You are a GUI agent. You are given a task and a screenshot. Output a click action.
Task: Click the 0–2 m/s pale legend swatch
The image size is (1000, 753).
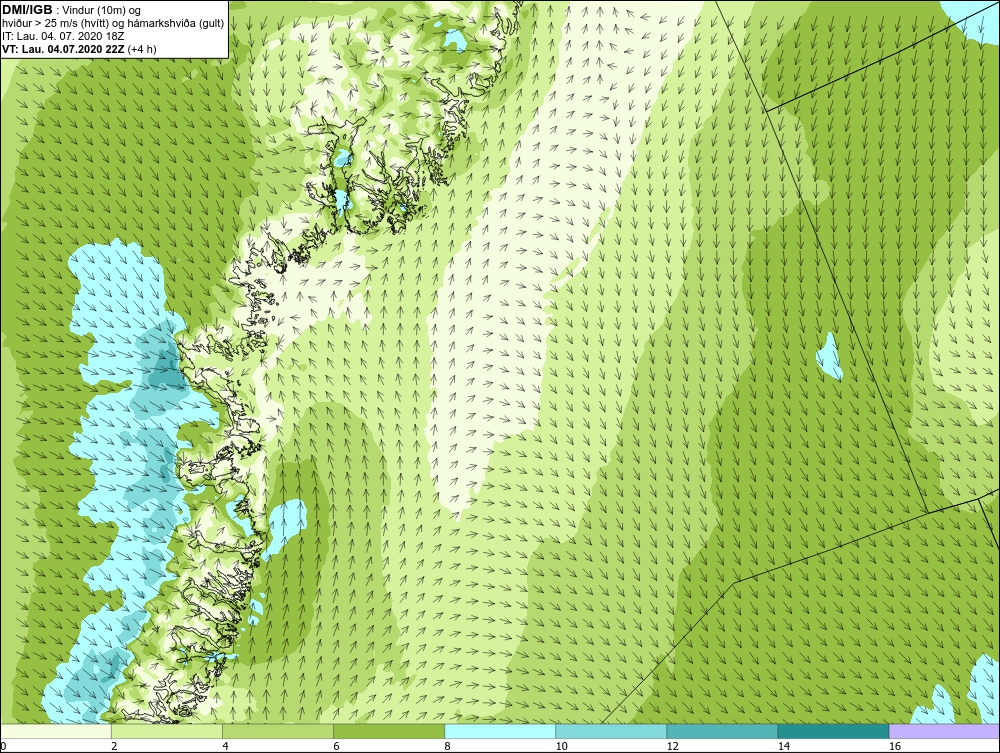click(x=55, y=731)
